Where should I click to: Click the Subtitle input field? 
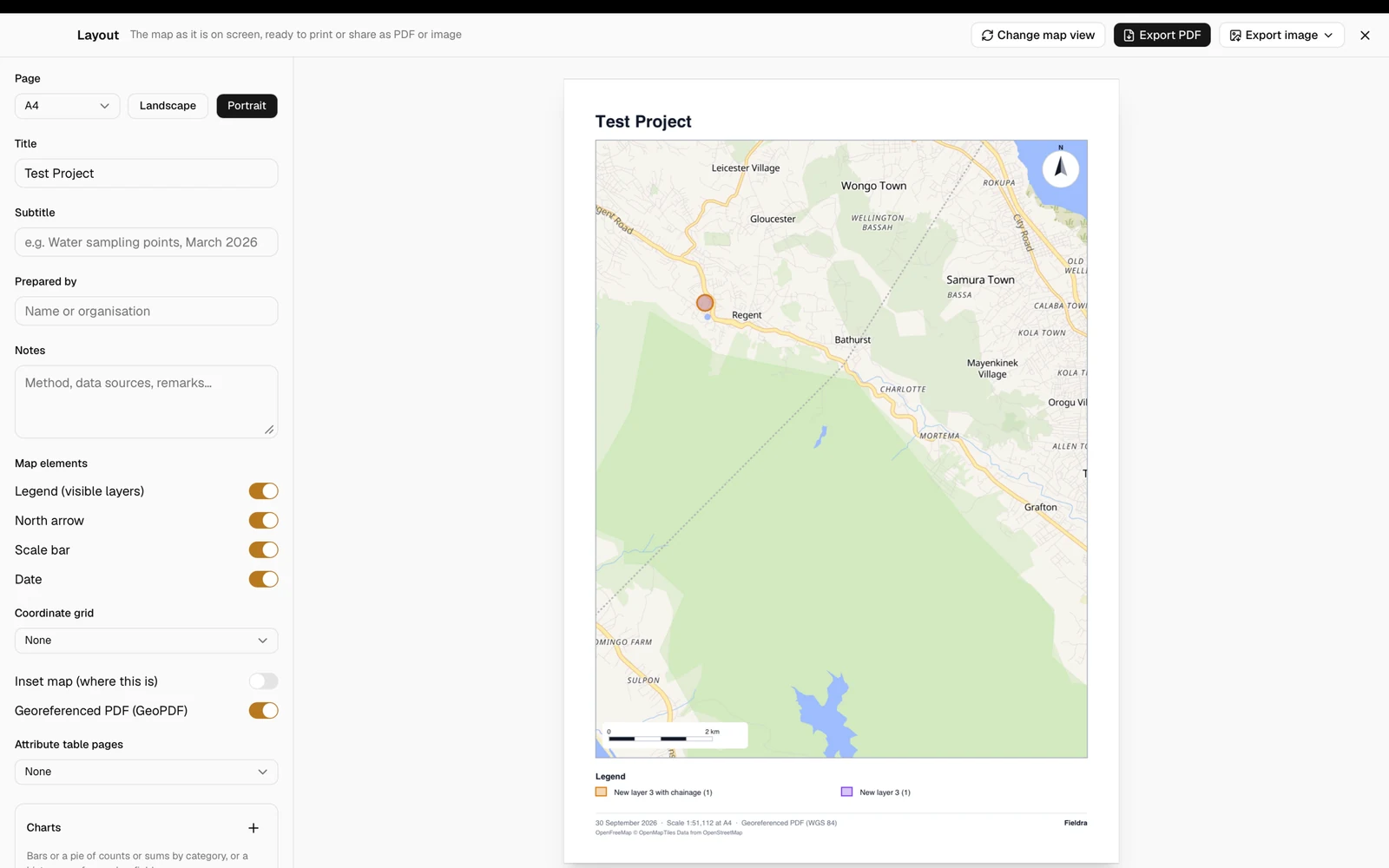[x=146, y=242]
